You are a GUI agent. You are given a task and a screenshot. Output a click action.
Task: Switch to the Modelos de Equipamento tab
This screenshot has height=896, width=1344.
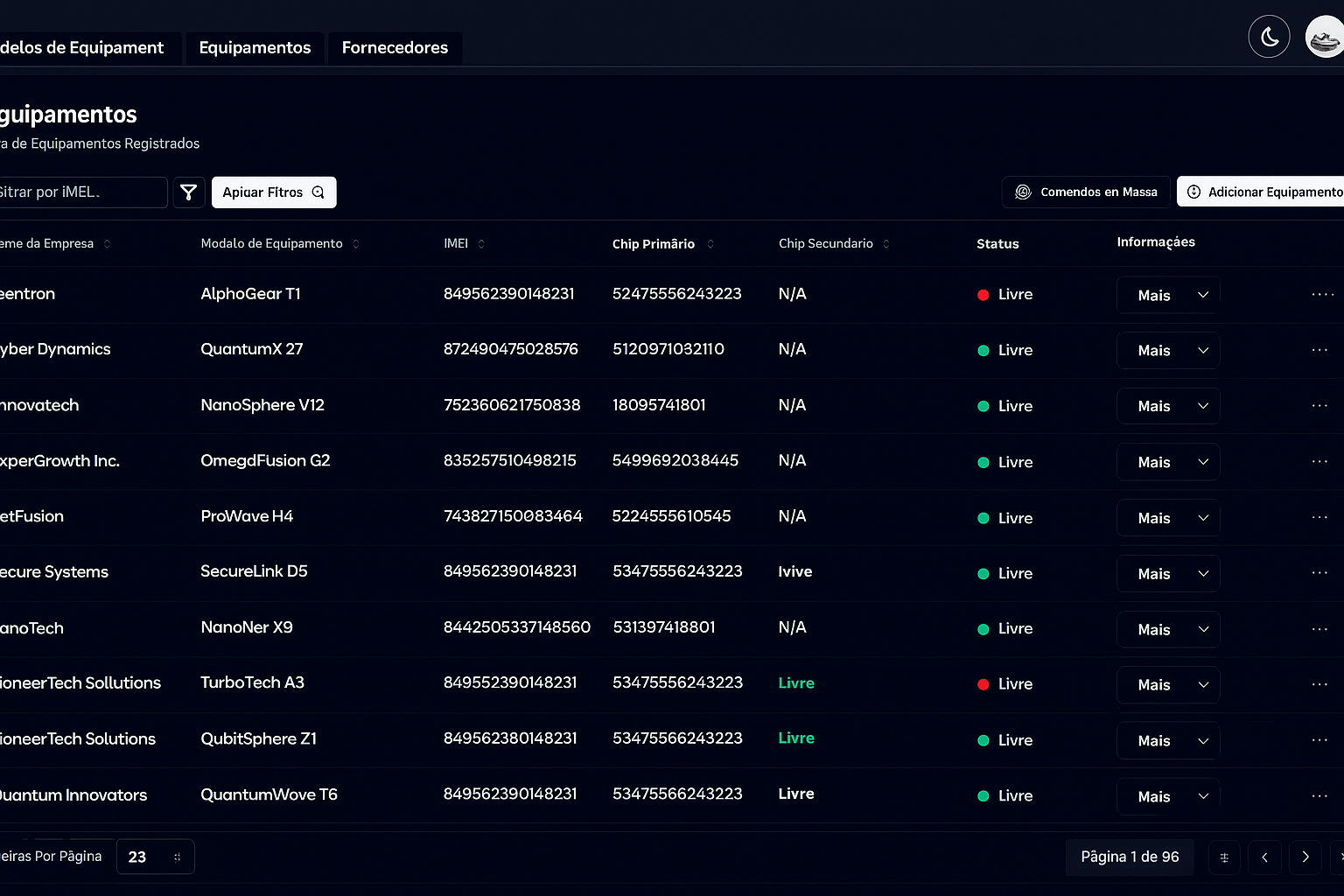click(x=81, y=48)
